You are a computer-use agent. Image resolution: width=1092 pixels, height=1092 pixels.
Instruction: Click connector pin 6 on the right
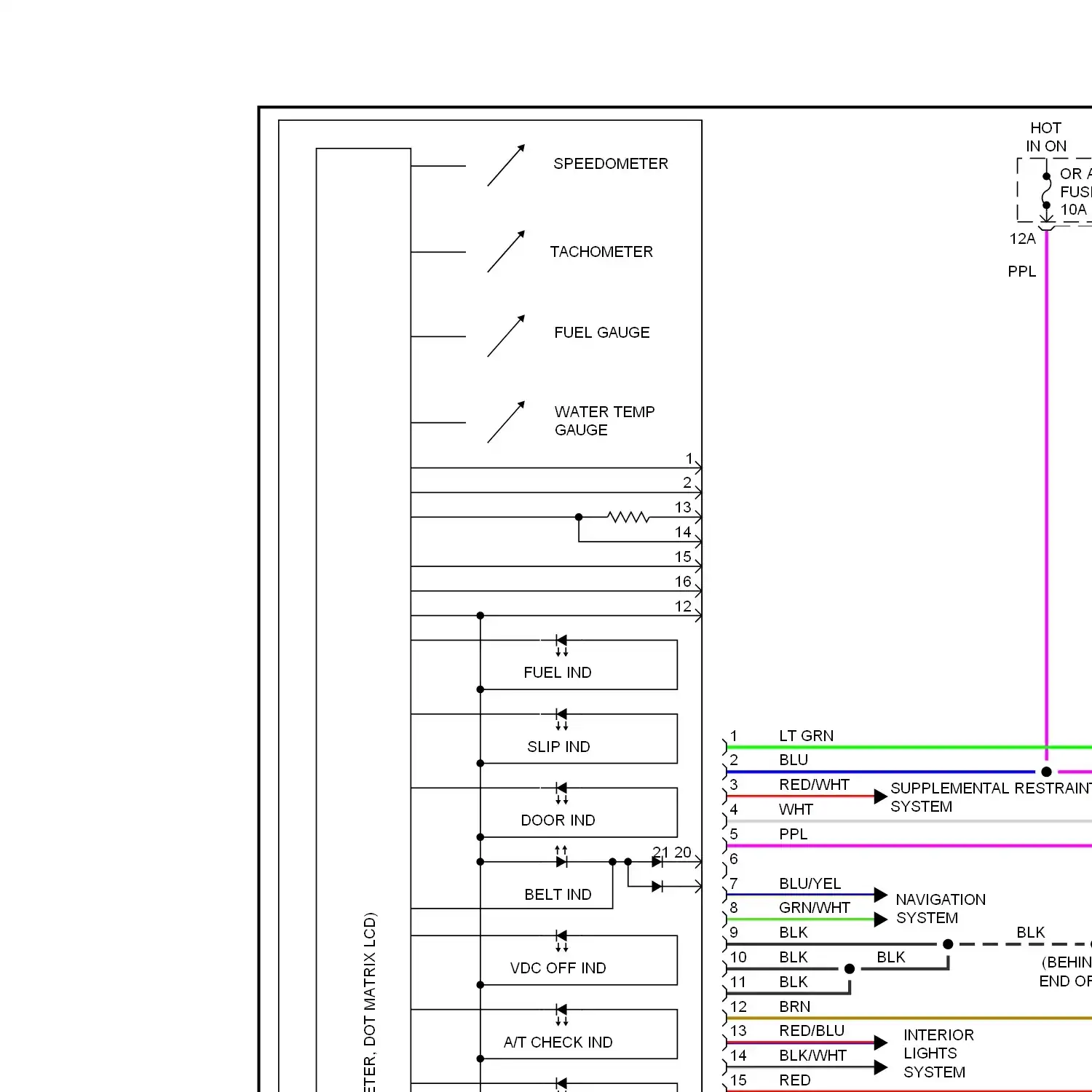coord(733,859)
